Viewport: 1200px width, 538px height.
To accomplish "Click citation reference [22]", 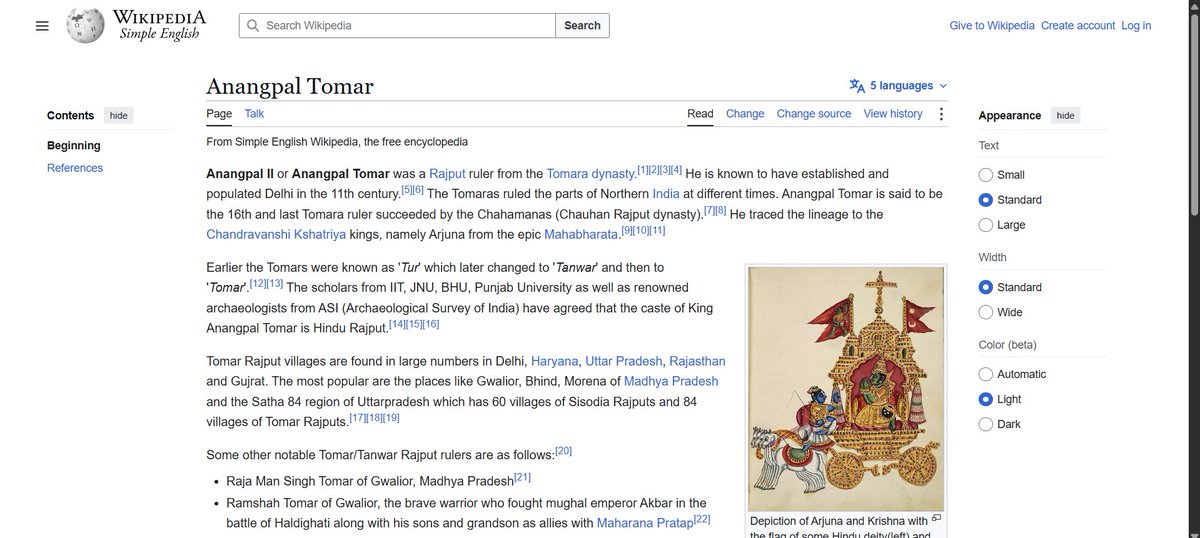I will tap(701, 519).
